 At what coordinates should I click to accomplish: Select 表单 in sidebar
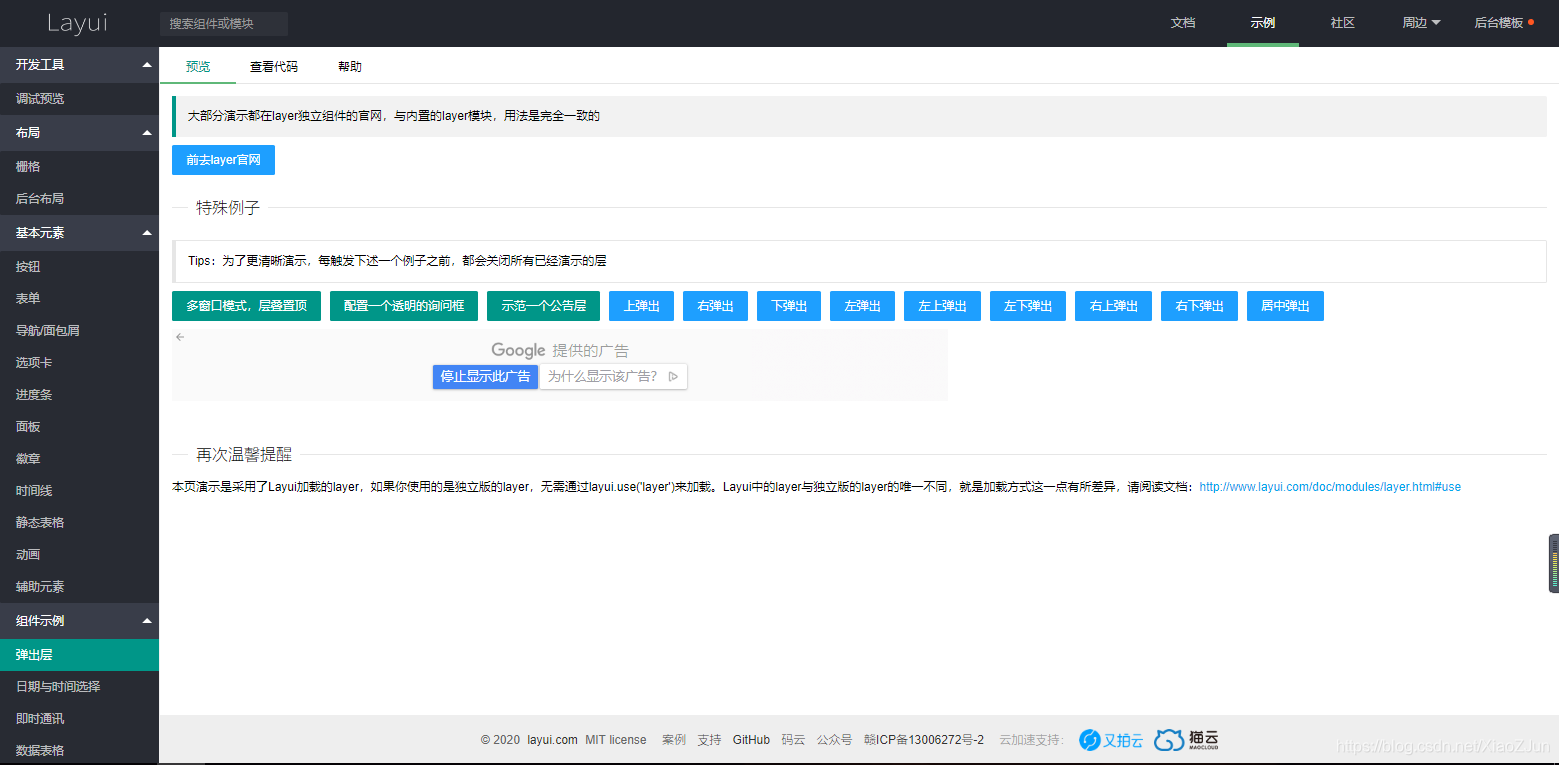(79, 299)
